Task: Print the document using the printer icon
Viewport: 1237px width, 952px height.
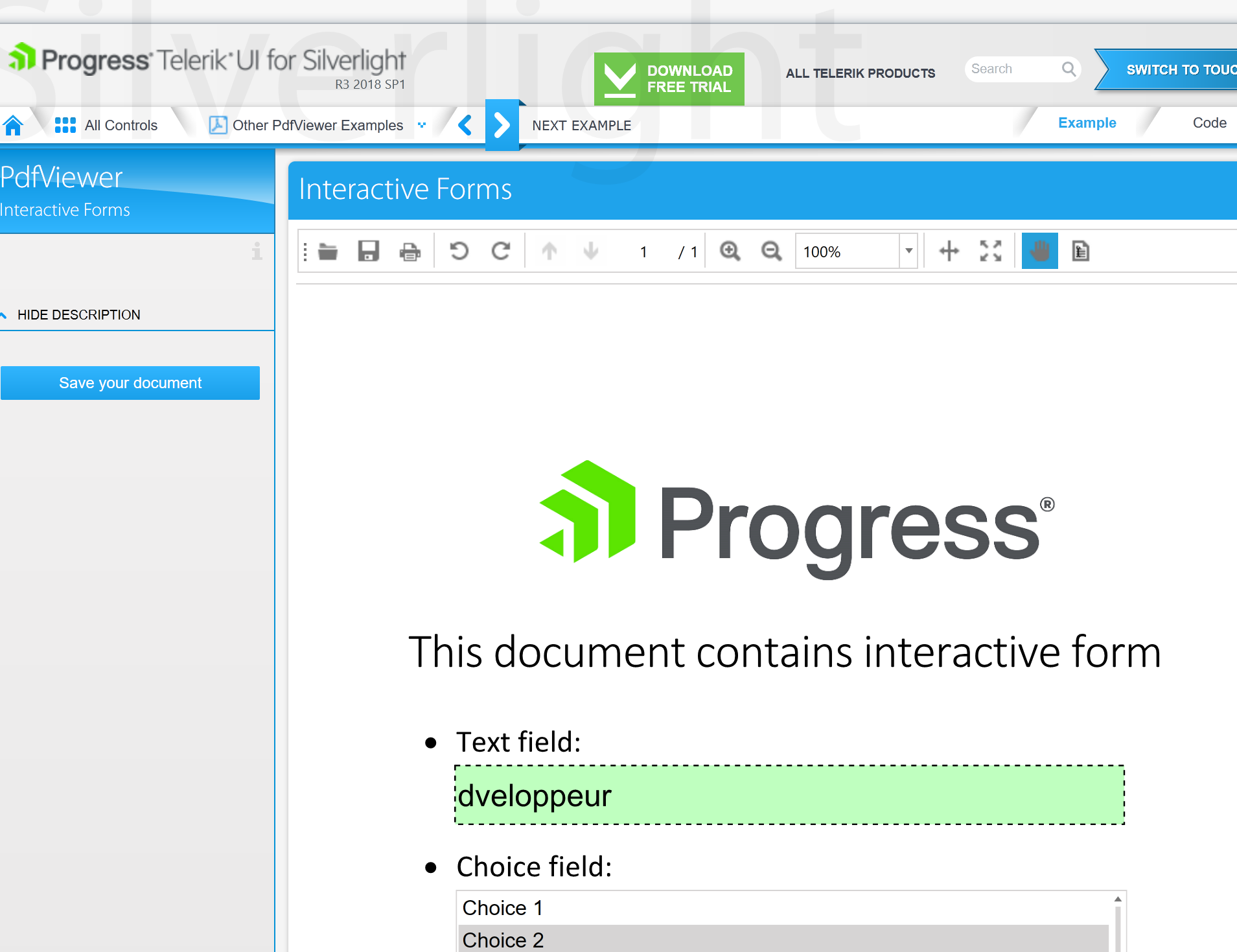Action: pos(410,251)
